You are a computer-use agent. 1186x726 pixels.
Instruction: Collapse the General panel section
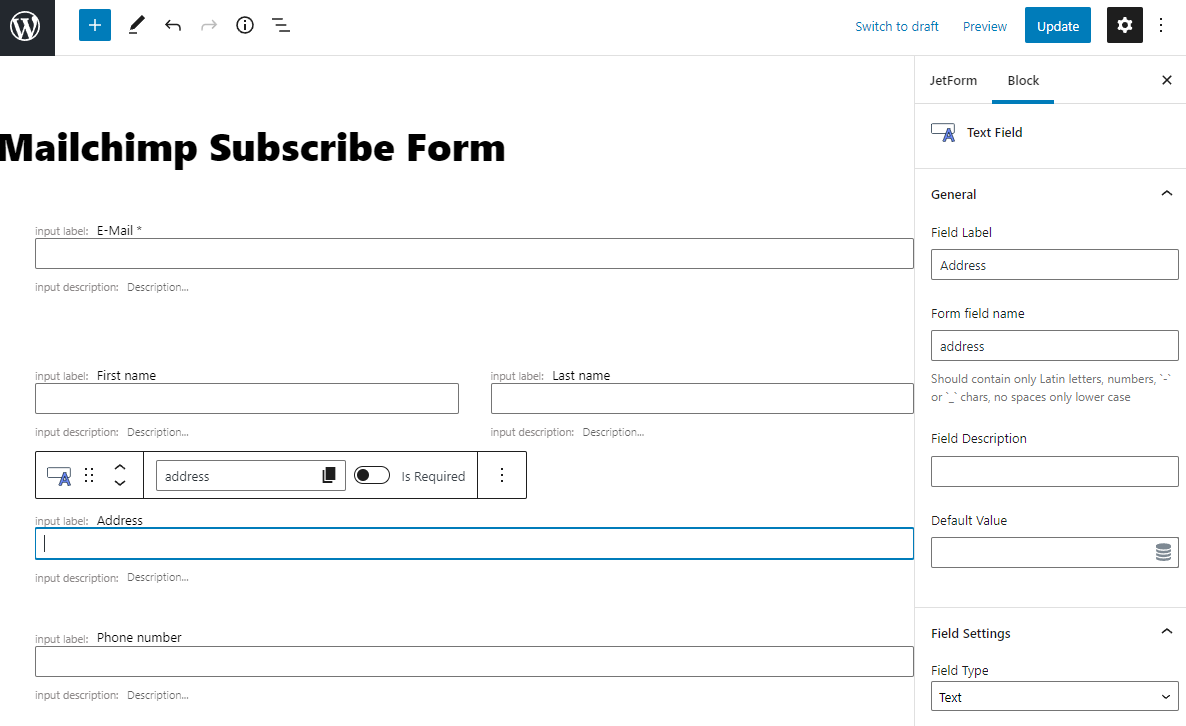click(x=1166, y=194)
